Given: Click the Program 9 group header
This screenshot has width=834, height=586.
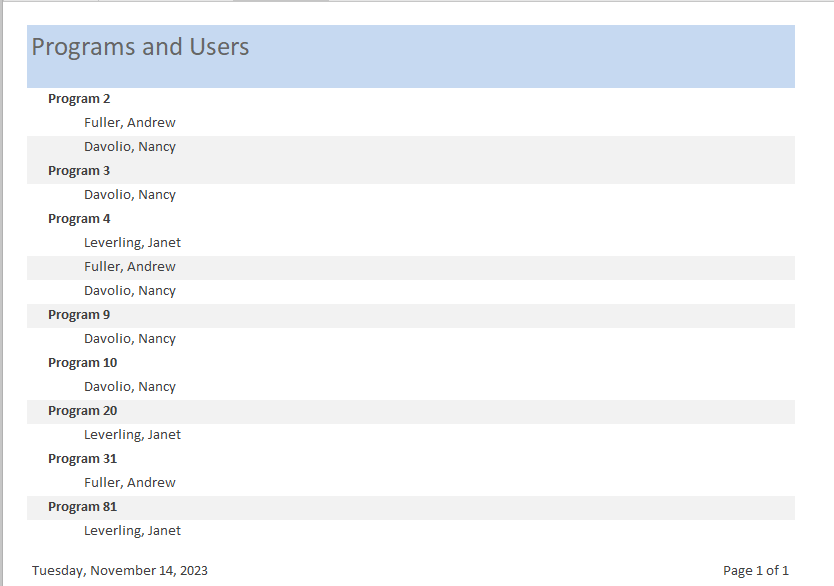Looking at the screenshot, I should tap(79, 315).
